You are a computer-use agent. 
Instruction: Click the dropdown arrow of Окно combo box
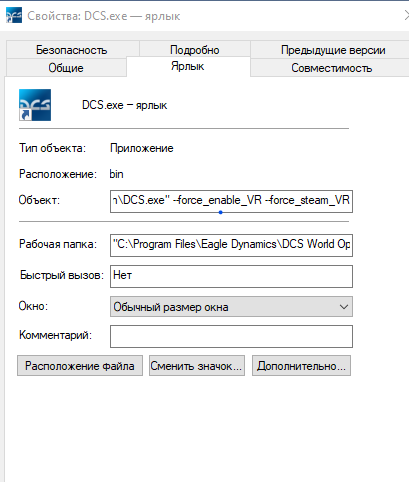pyautogui.click(x=344, y=307)
